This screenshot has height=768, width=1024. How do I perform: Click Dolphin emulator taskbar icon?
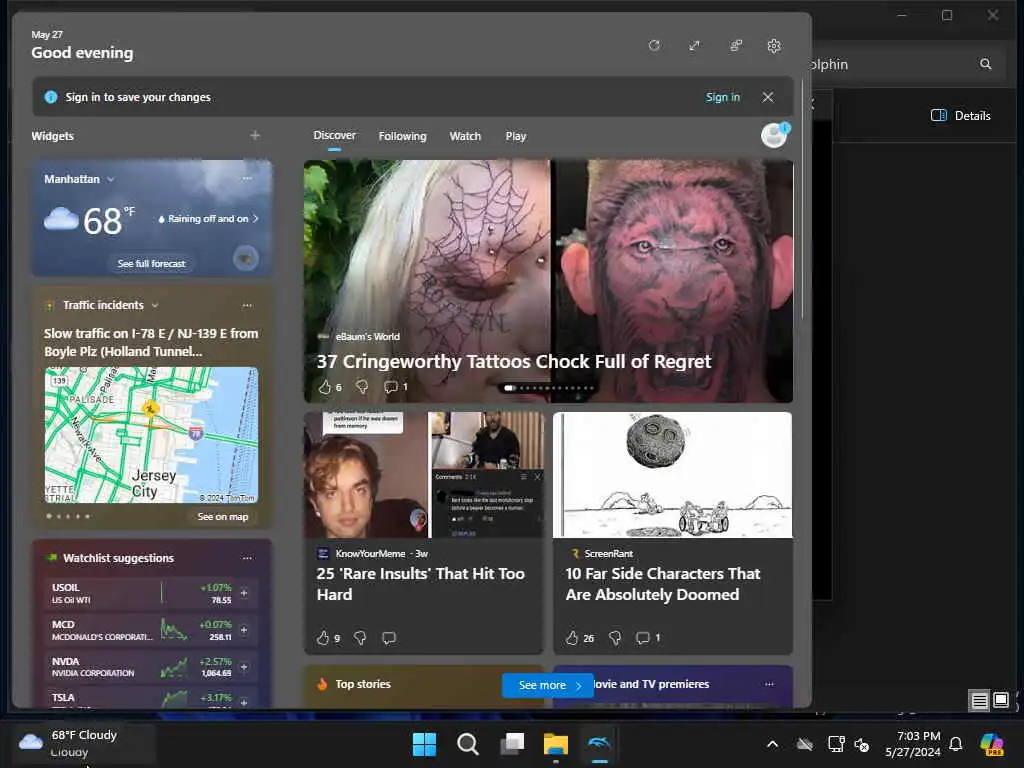[x=600, y=744]
